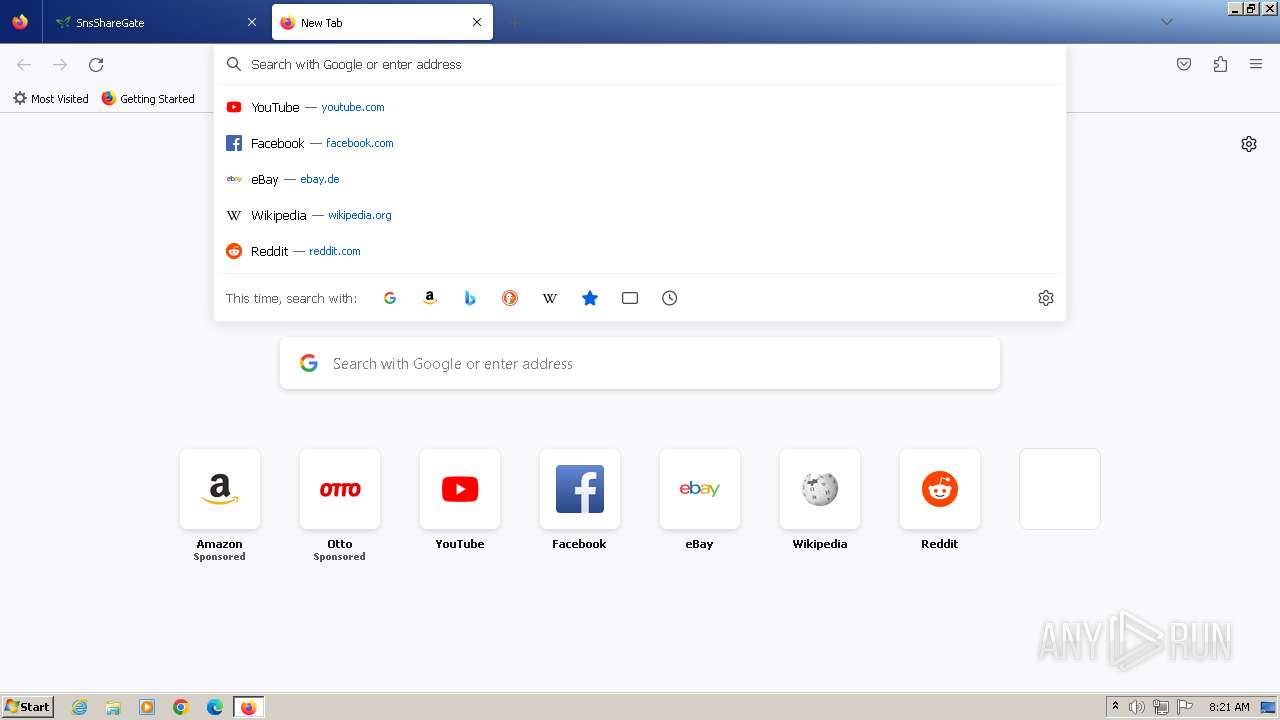The image size is (1280, 720).
Task: Go forward one page
Action: coord(60,64)
